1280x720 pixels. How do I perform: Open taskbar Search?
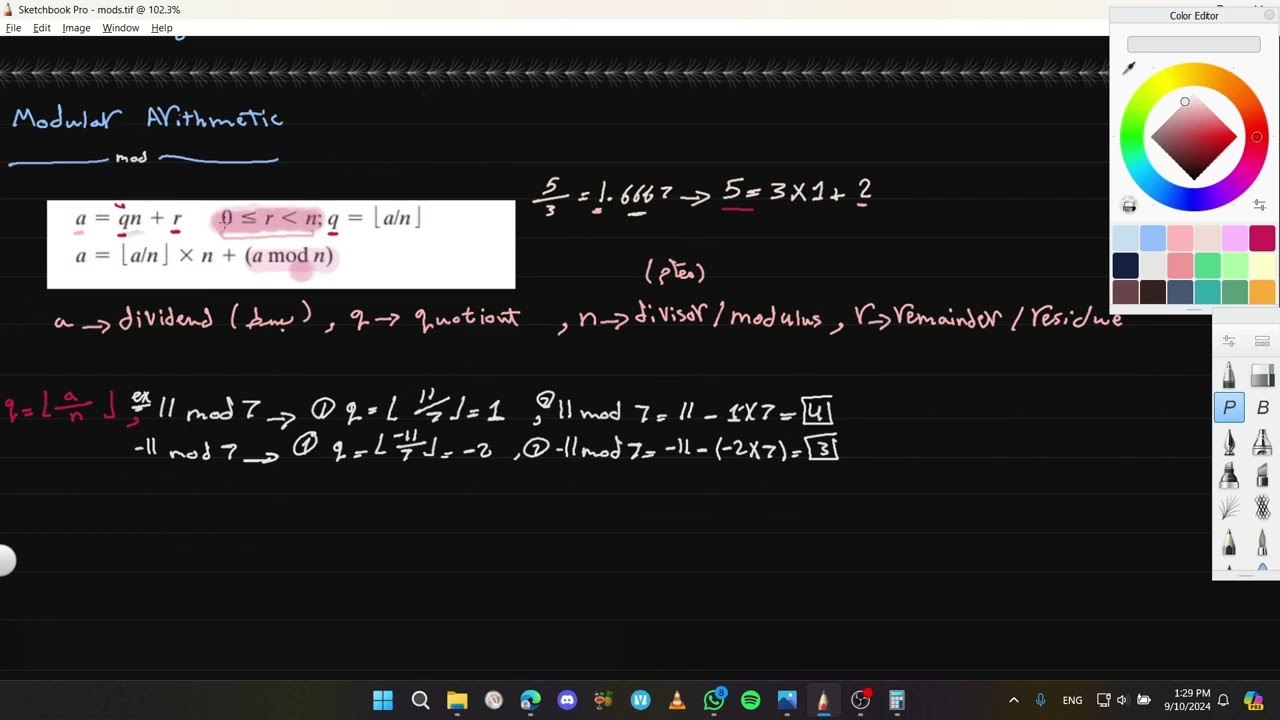420,700
